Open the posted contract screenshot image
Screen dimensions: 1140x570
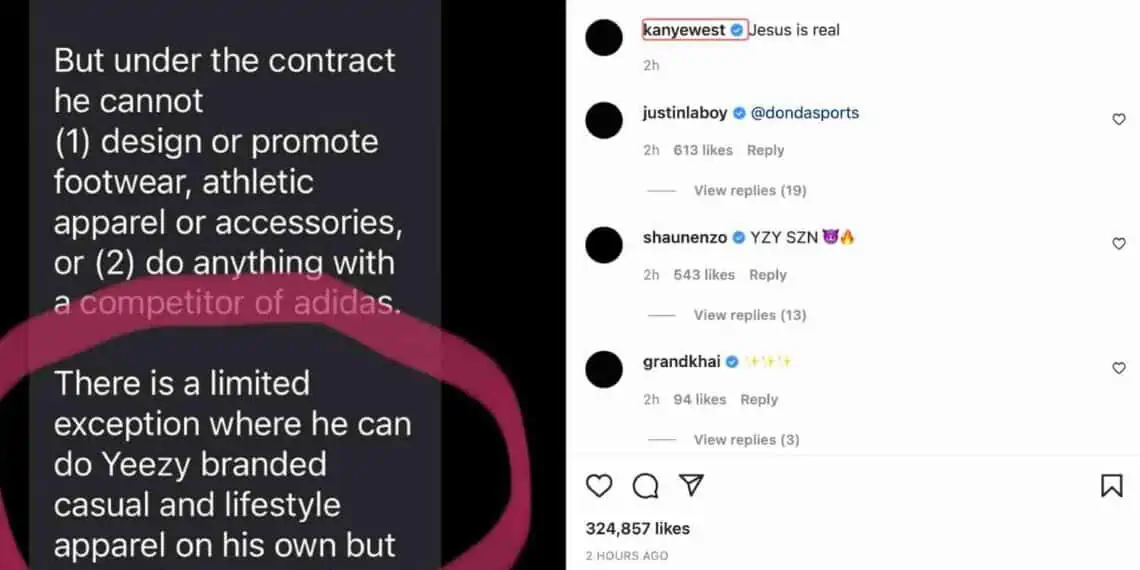[x=283, y=285]
